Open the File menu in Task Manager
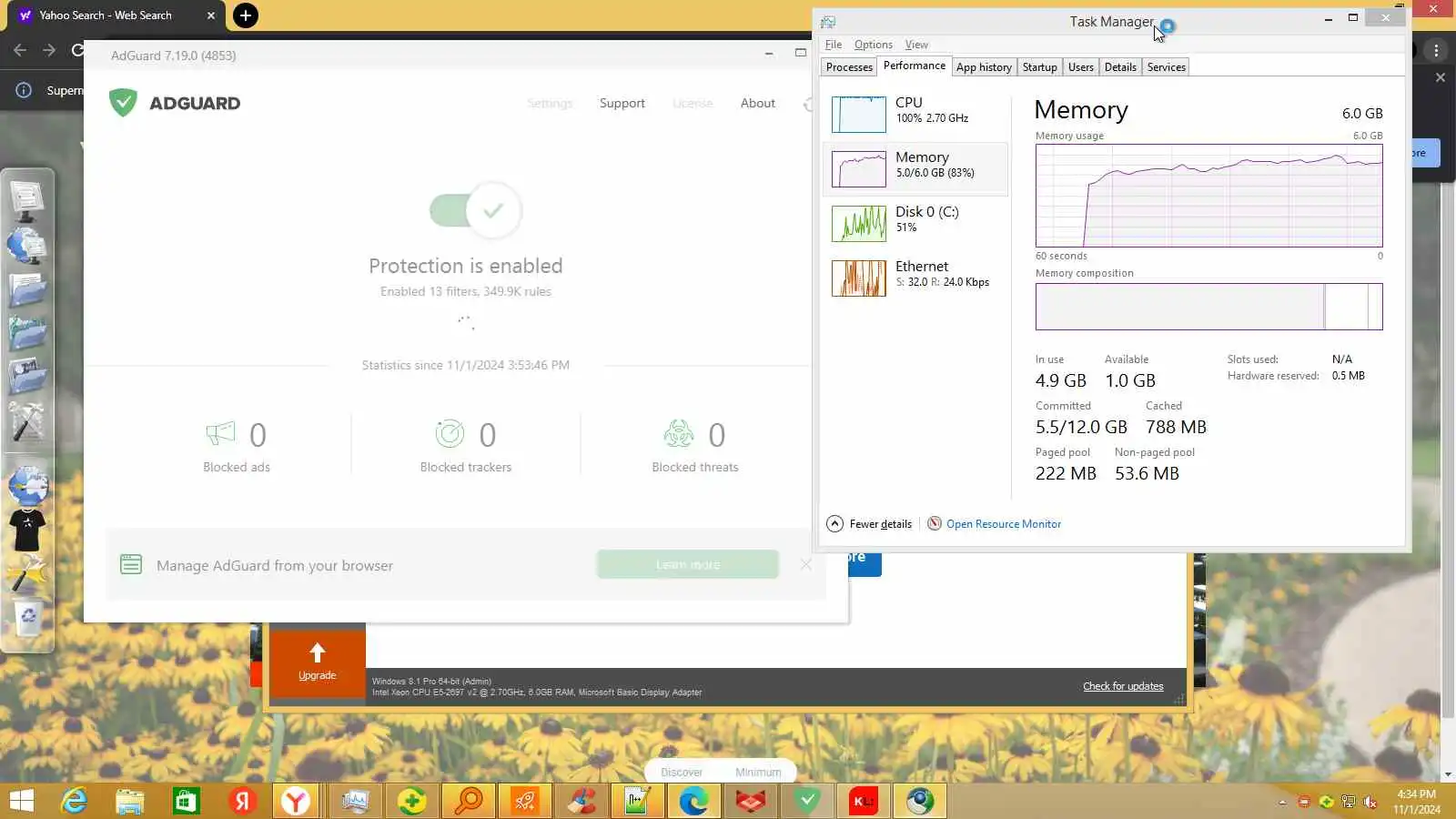The height and width of the screenshot is (819, 1456). [x=834, y=45]
